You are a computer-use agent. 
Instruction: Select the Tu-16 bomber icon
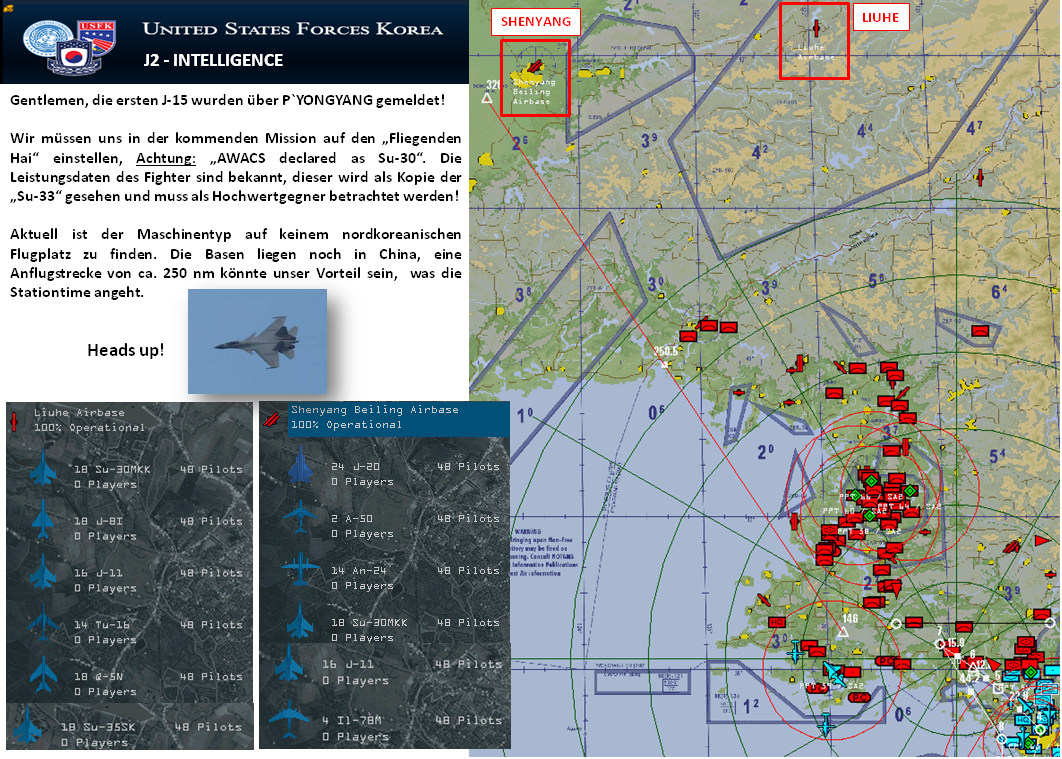pyautogui.click(x=43, y=623)
